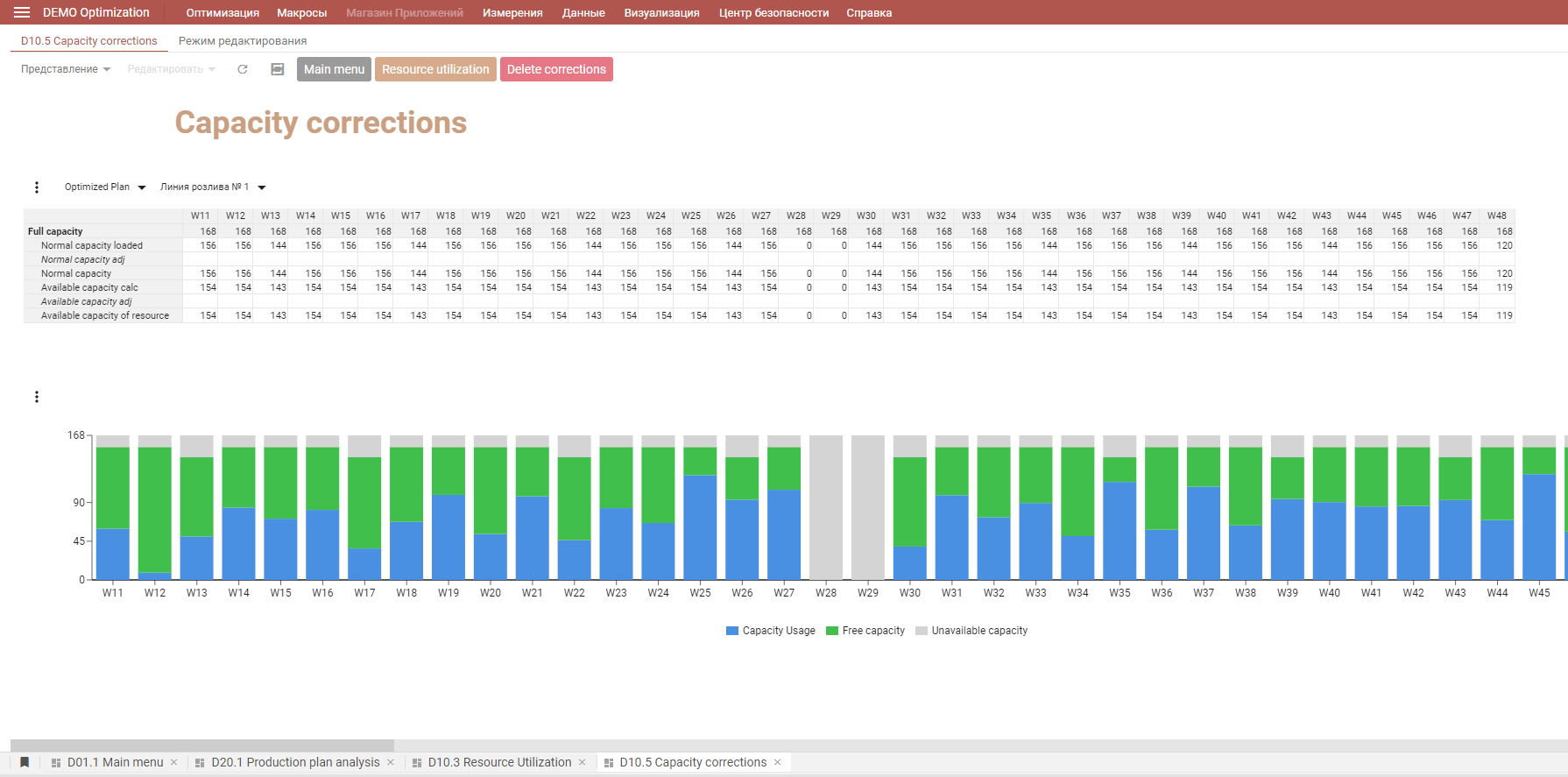Open the hamburger navigation menu
Viewport: 1568px width, 777px height.
click(22, 12)
